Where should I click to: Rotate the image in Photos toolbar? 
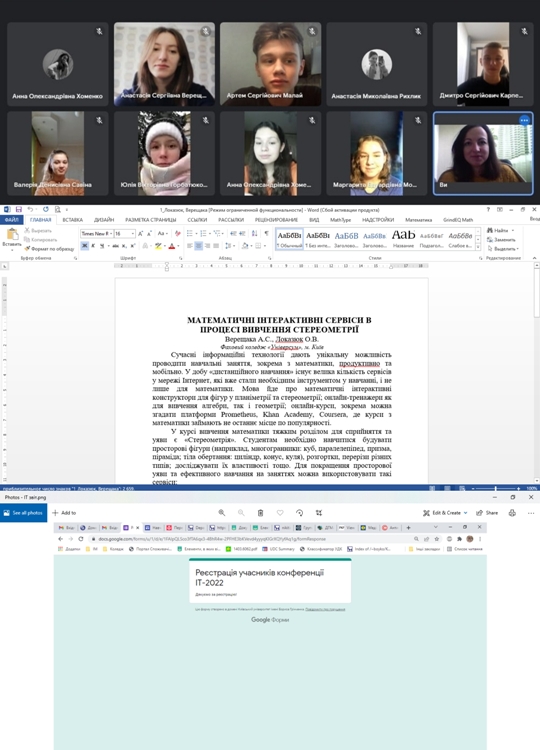coord(299,513)
